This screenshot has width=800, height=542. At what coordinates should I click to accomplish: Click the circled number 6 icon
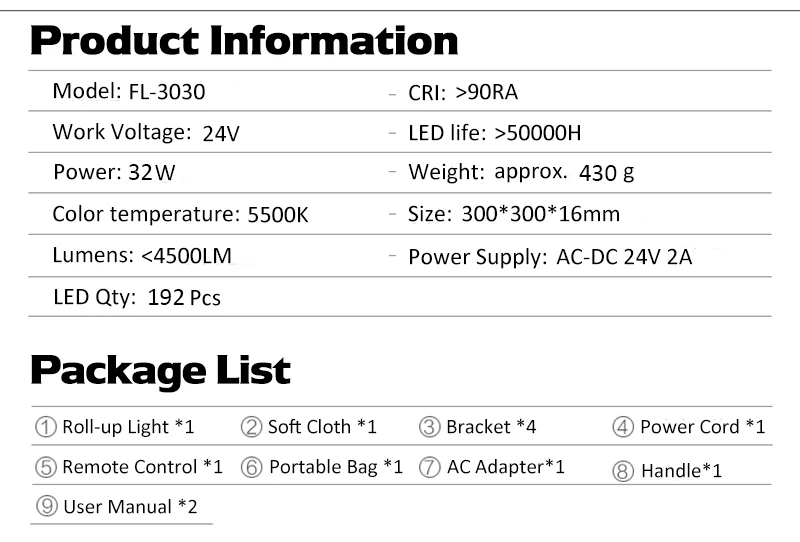(x=252, y=467)
